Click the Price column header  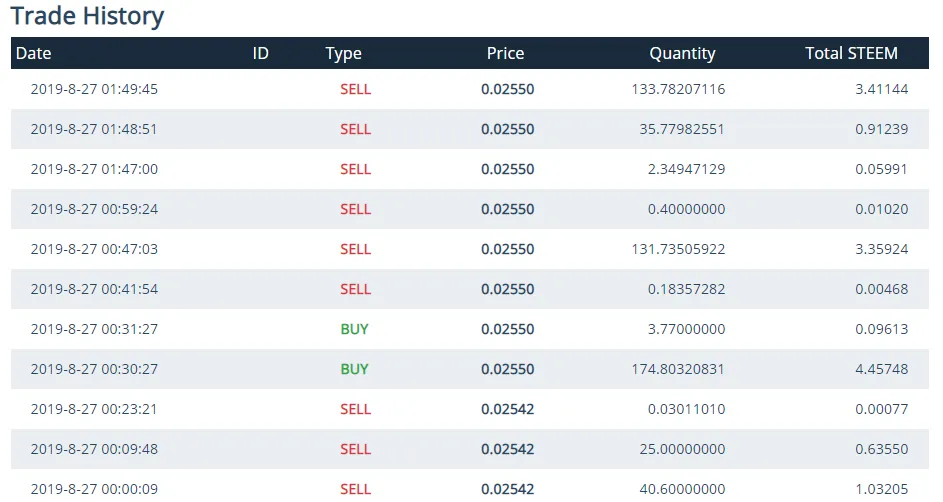click(505, 54)
